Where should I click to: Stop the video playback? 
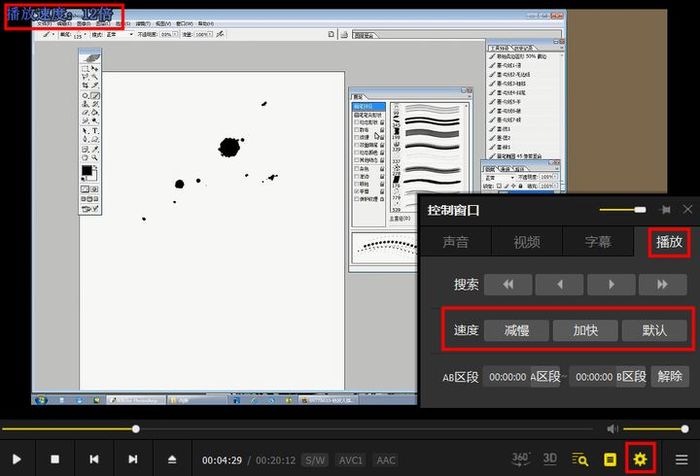point(56,459)
